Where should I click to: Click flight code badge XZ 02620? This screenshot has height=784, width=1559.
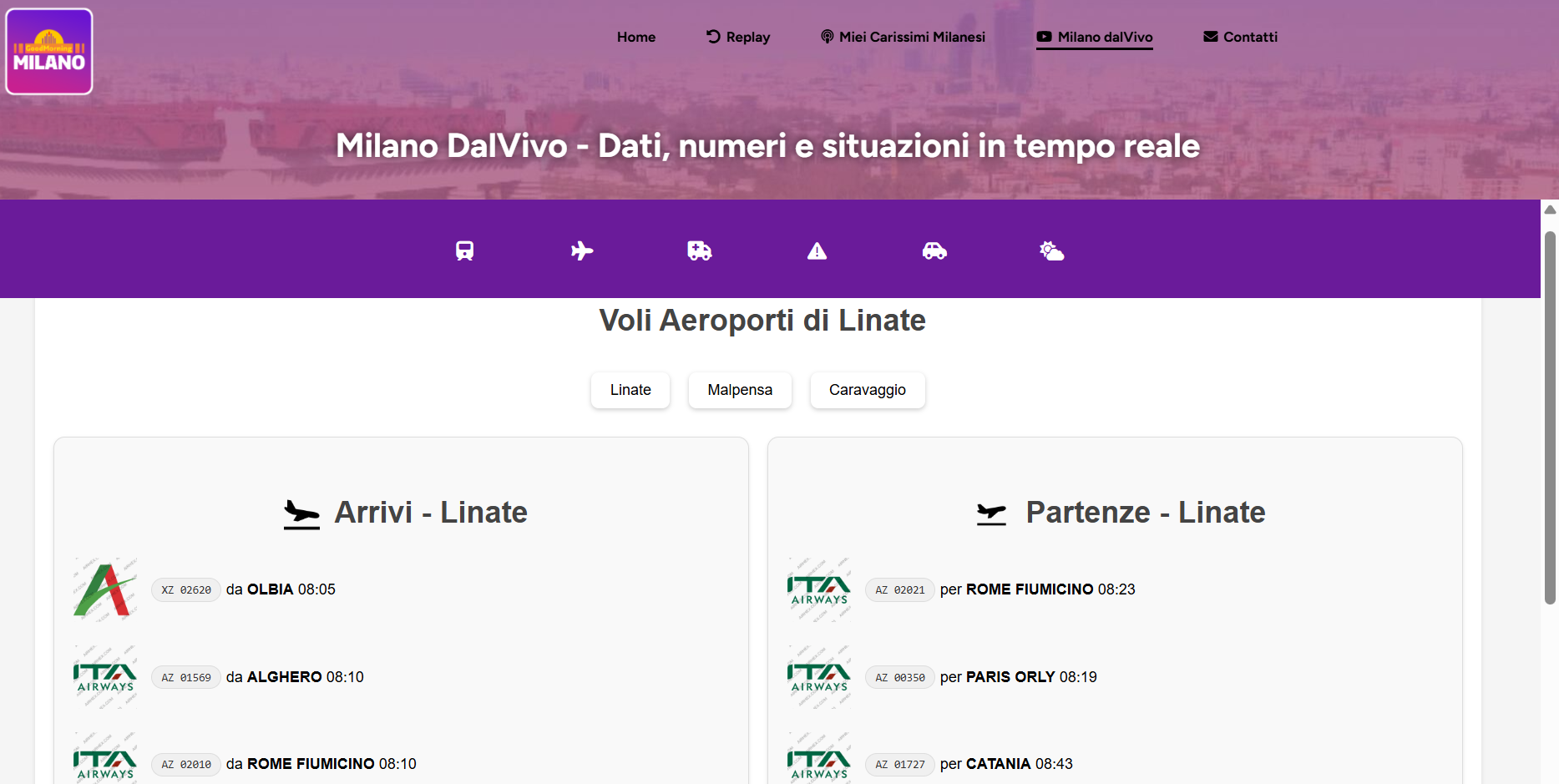186,590
